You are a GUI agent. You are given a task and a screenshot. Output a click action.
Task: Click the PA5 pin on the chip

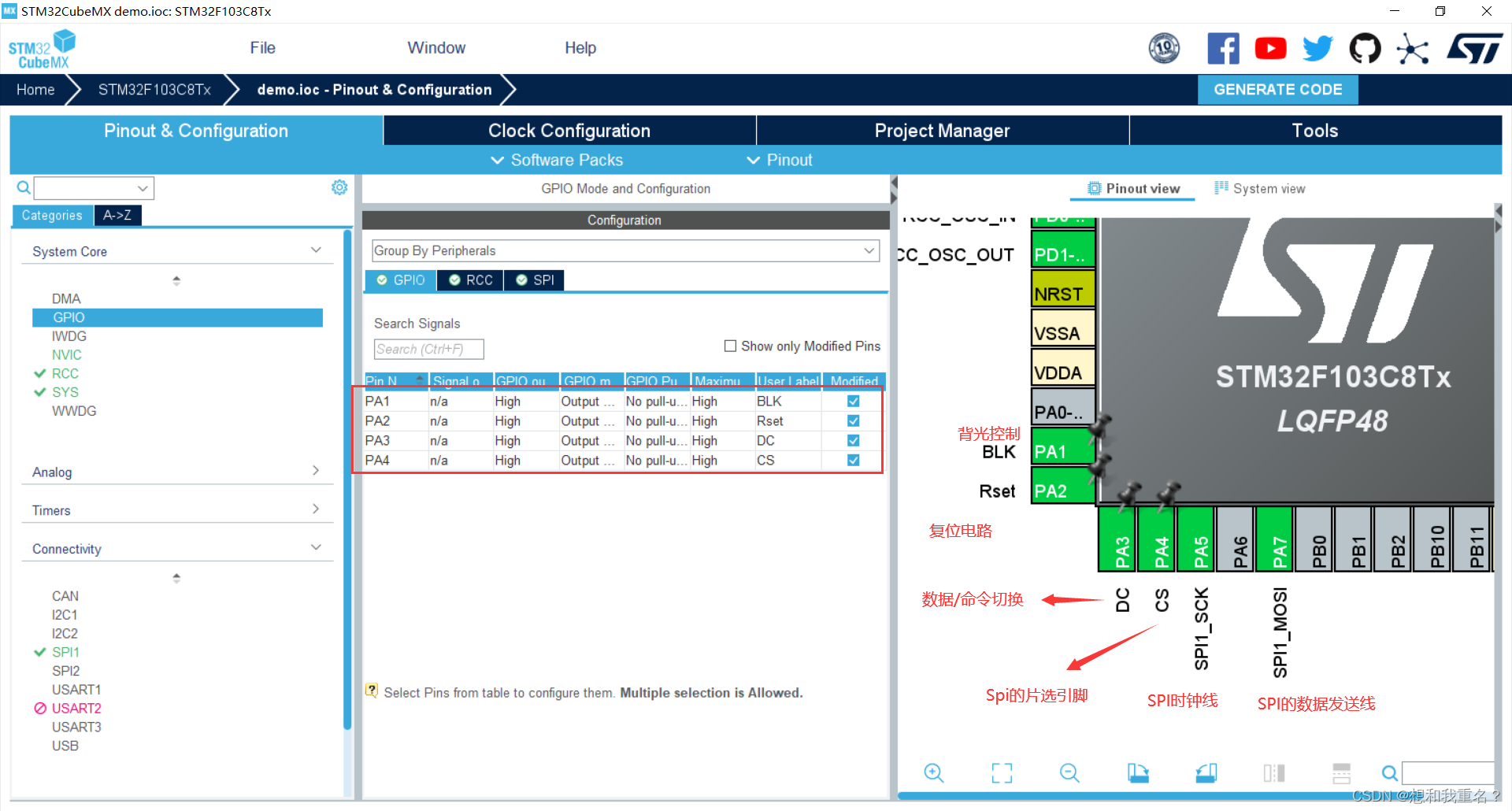tap(1196, 539)
